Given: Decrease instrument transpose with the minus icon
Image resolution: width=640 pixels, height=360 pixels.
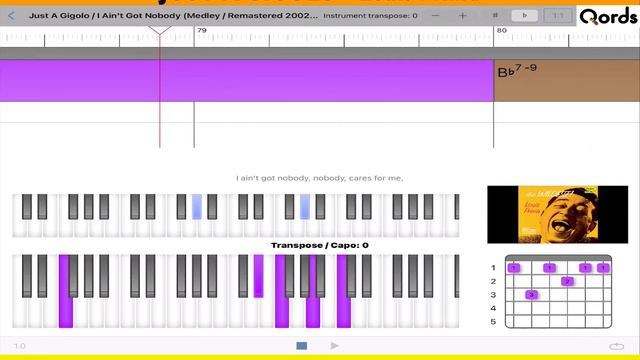Looking at the screenshot, I should click(436, 16).
